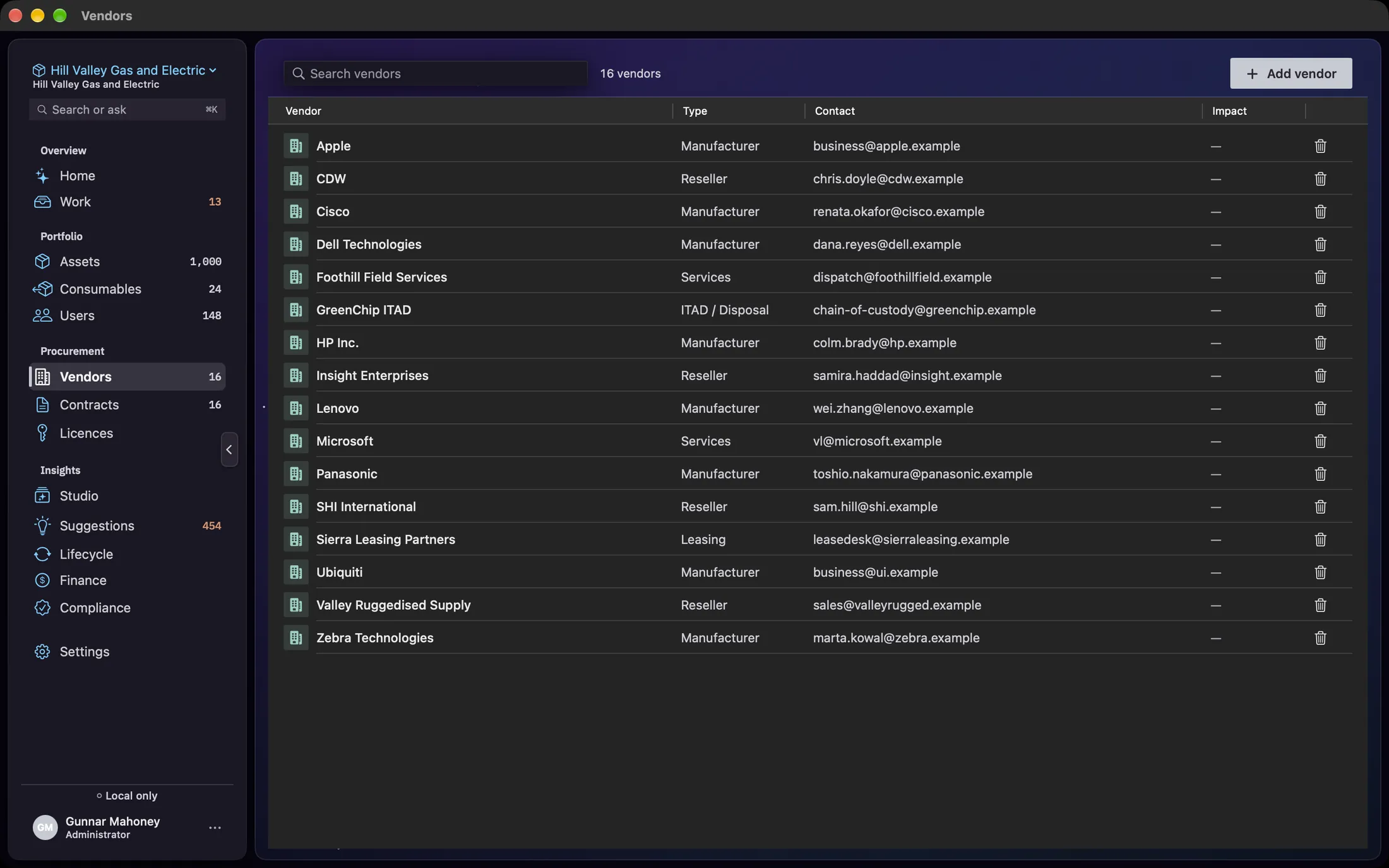
Task: Click the Microsoft row trash icon
Action: [x=1320, y=441]
